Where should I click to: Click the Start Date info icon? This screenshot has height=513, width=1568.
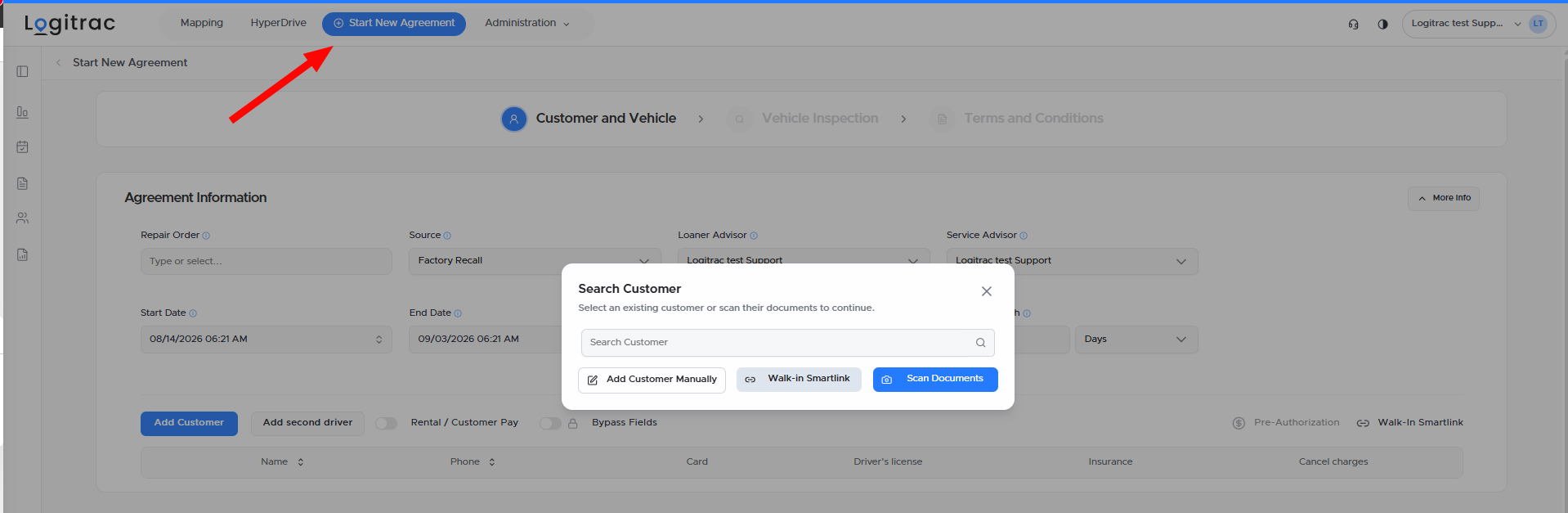pos(193,313)
